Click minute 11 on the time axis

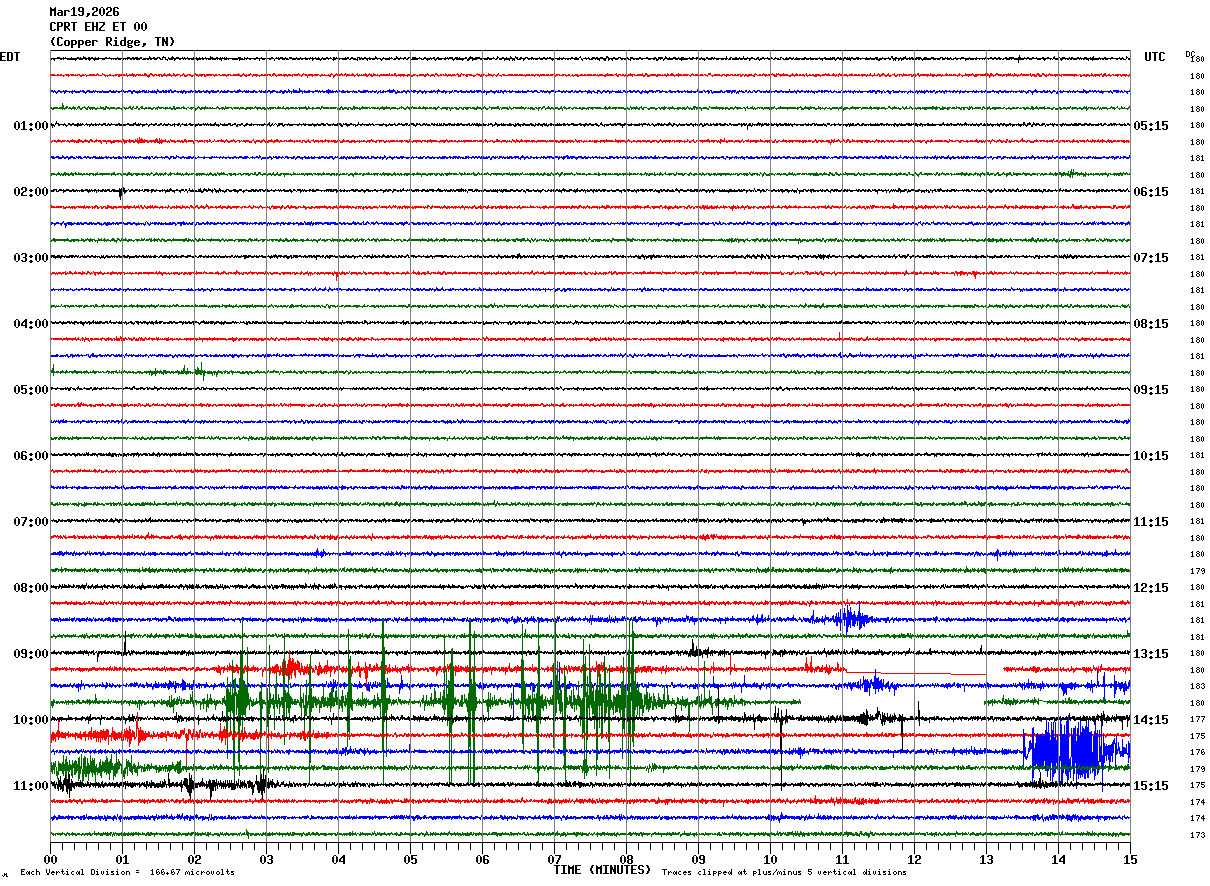click(x=842, y=859)
